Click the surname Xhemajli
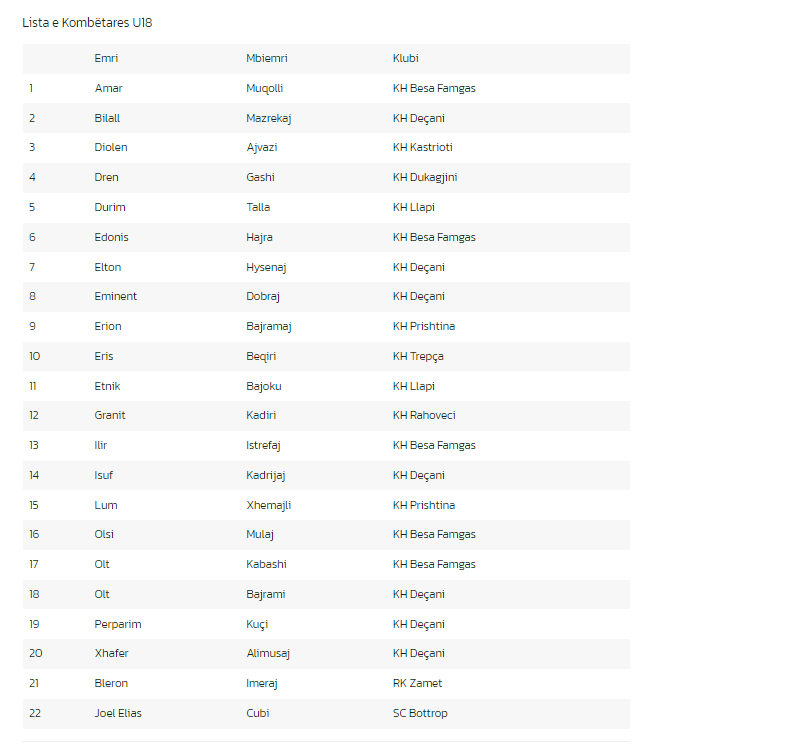811x745 pixels. click(x=268, y=505)
